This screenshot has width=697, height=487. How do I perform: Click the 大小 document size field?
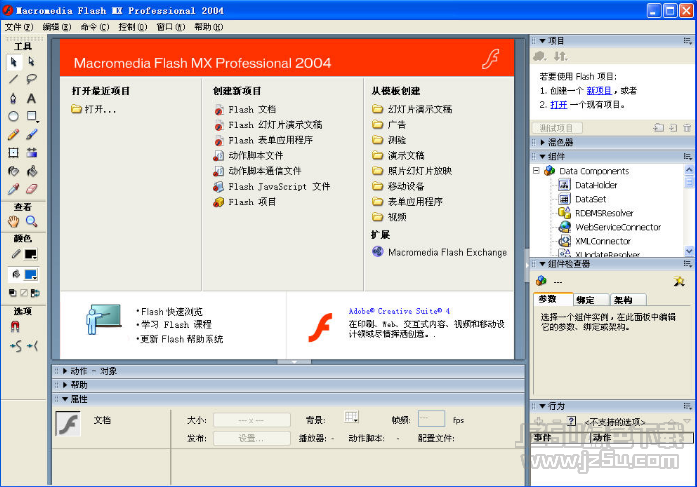coord(252,420)
